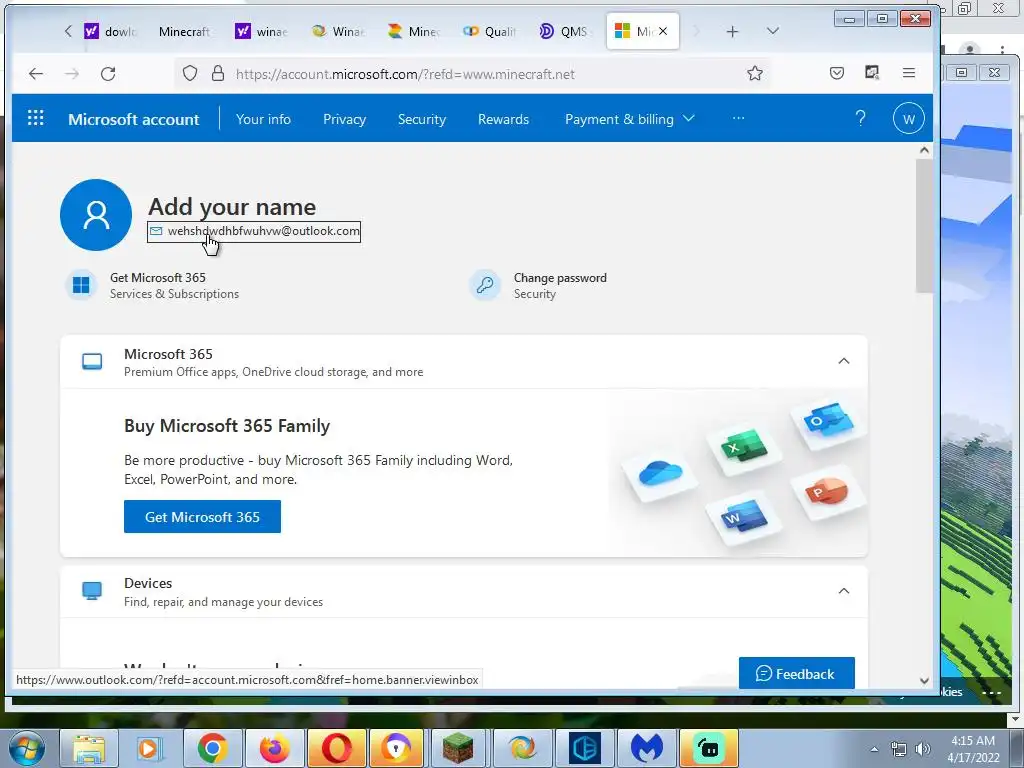Show hidden tray icons arrow
Viewport: 1024px width, 768px height.
click(874, 749)
